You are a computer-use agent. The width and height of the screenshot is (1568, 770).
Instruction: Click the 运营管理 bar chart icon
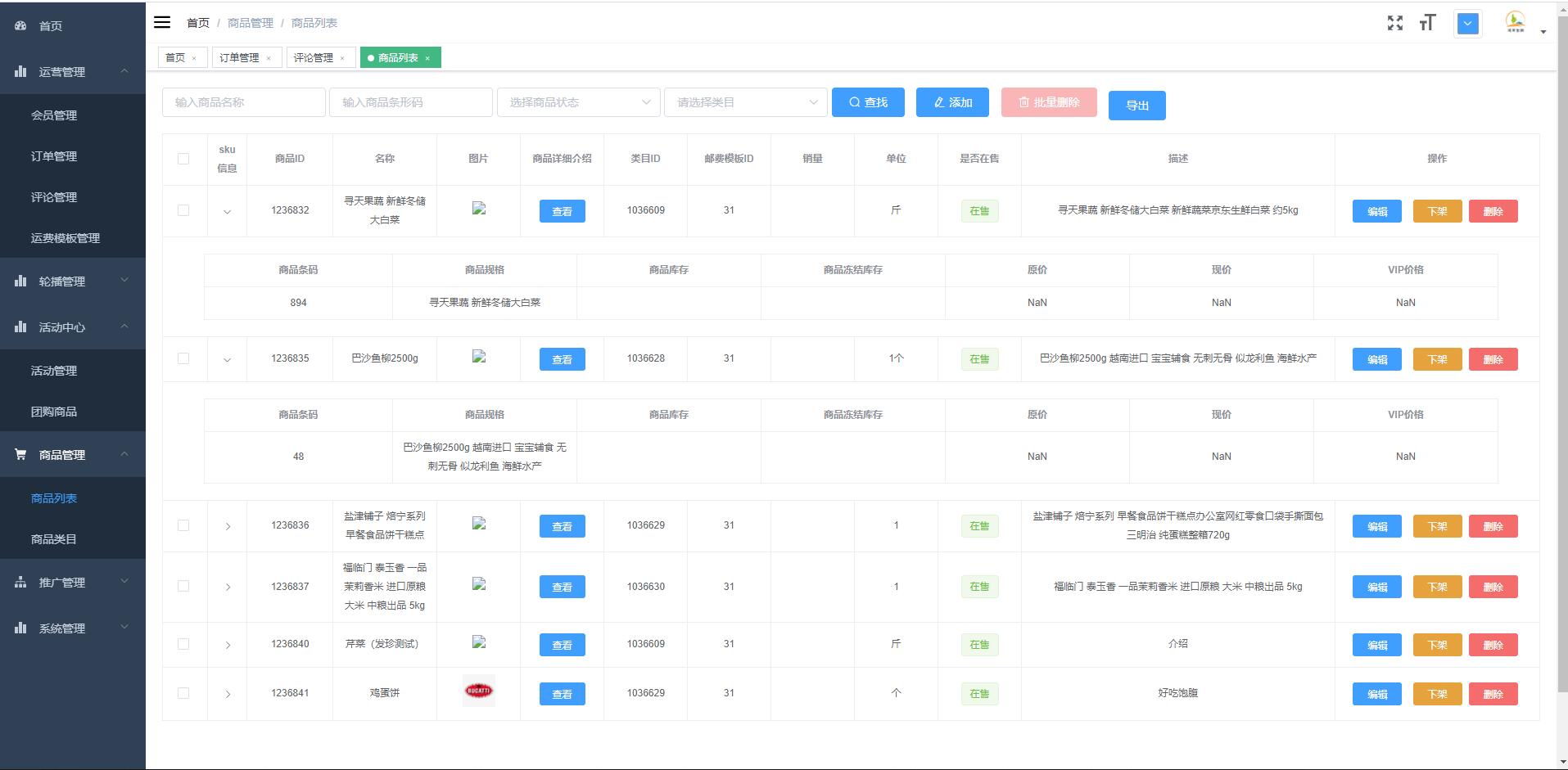[20, 71]
